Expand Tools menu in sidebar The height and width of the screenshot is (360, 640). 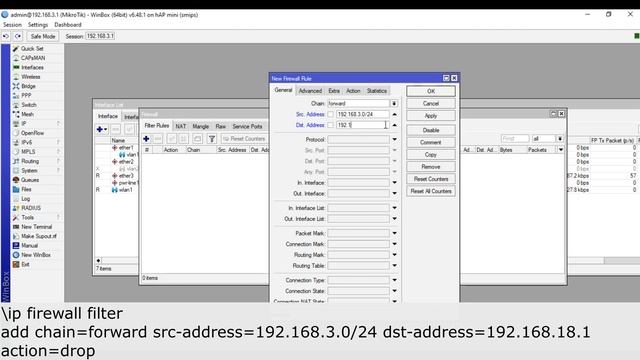point(27,218)
